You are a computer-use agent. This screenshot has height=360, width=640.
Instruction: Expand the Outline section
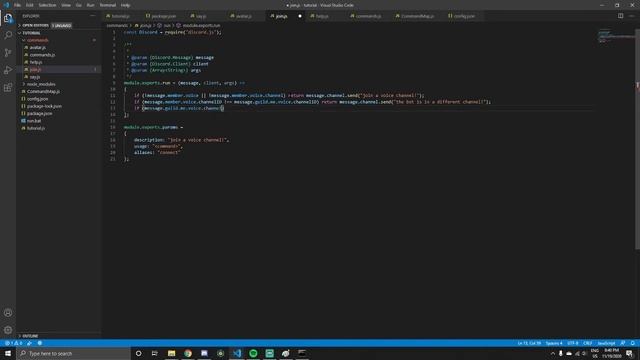(x=30, y=336)
